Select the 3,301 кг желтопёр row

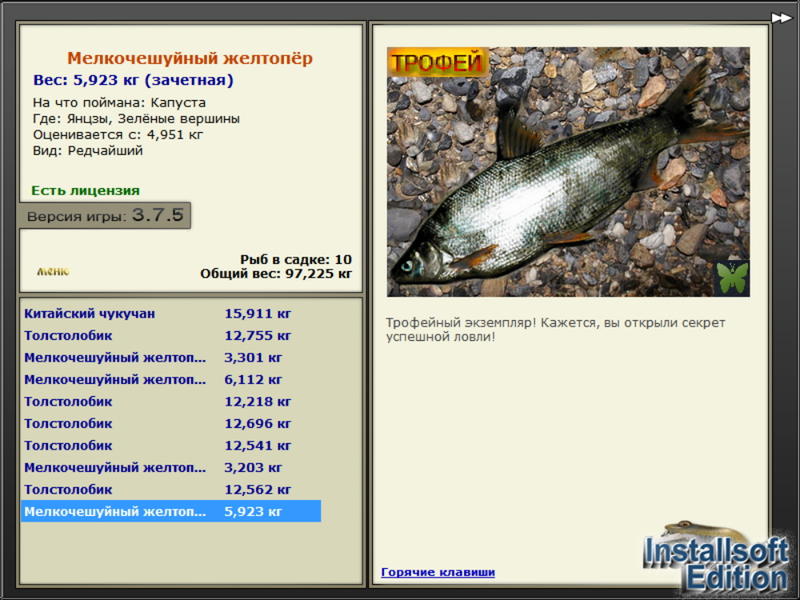pos(171,358)
